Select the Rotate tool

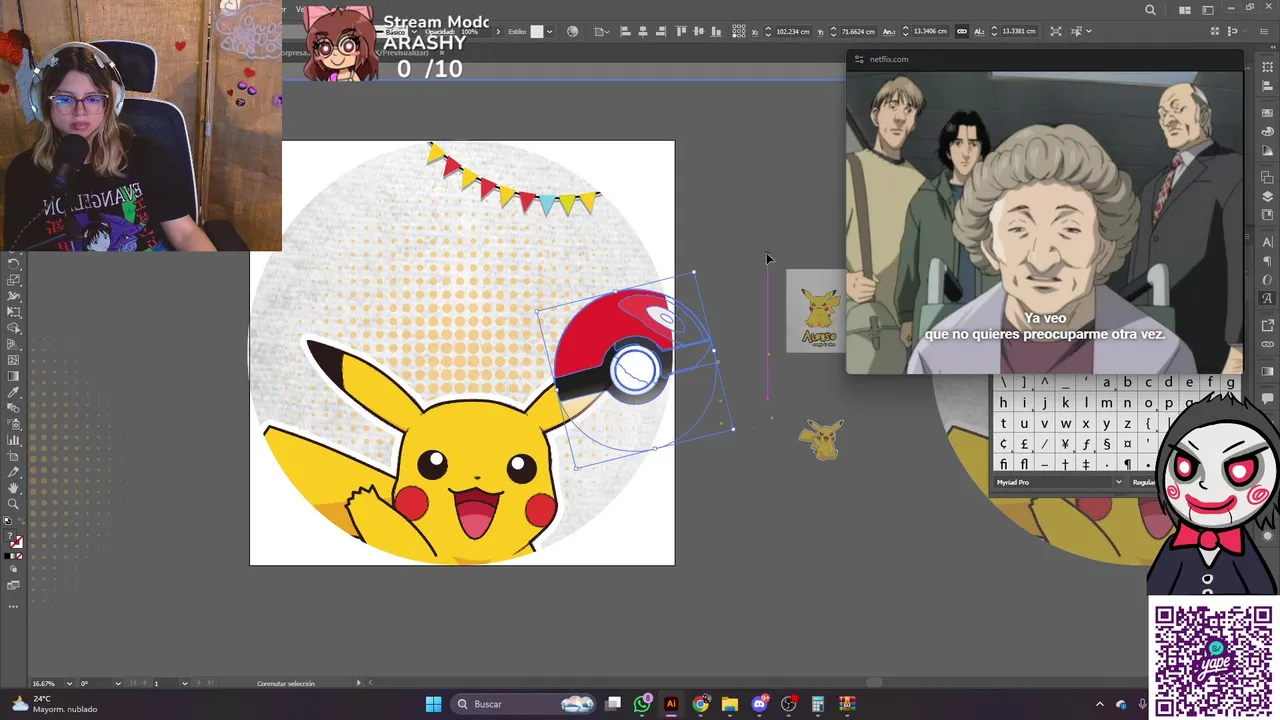pos(14,264)
